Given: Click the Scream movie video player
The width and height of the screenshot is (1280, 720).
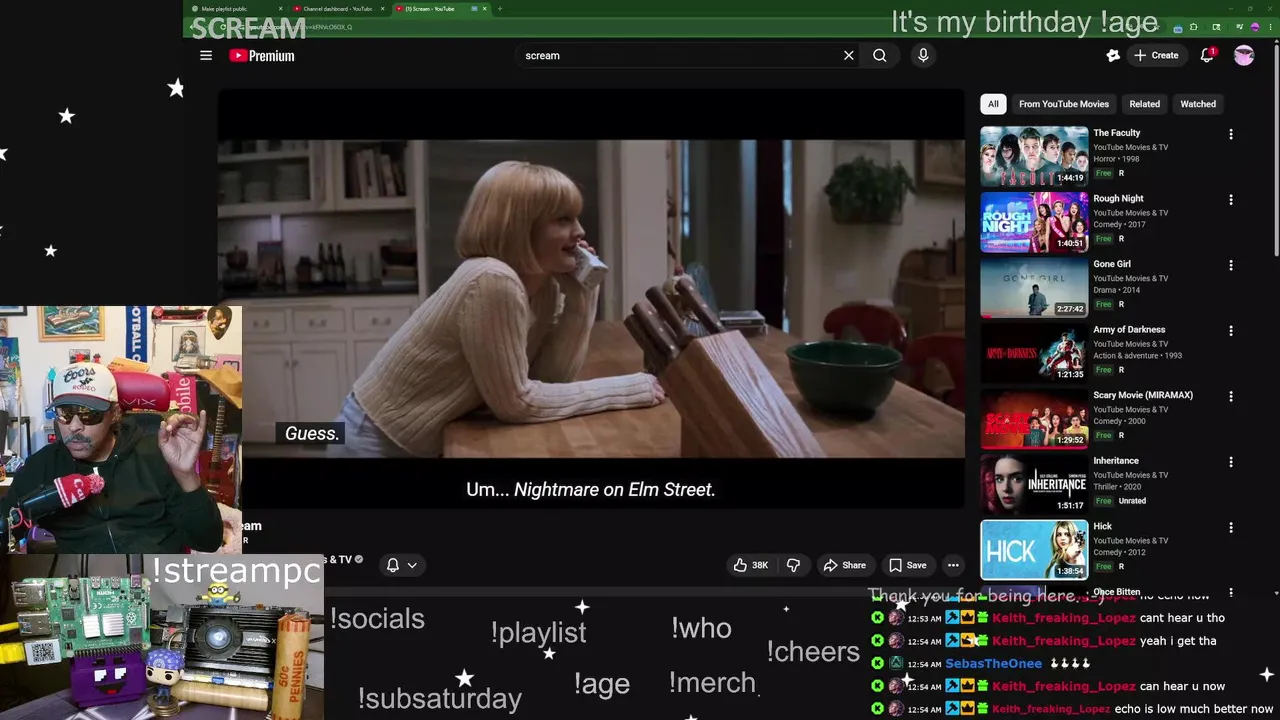Looking at the screenshot, I should (x=592, y=300).
